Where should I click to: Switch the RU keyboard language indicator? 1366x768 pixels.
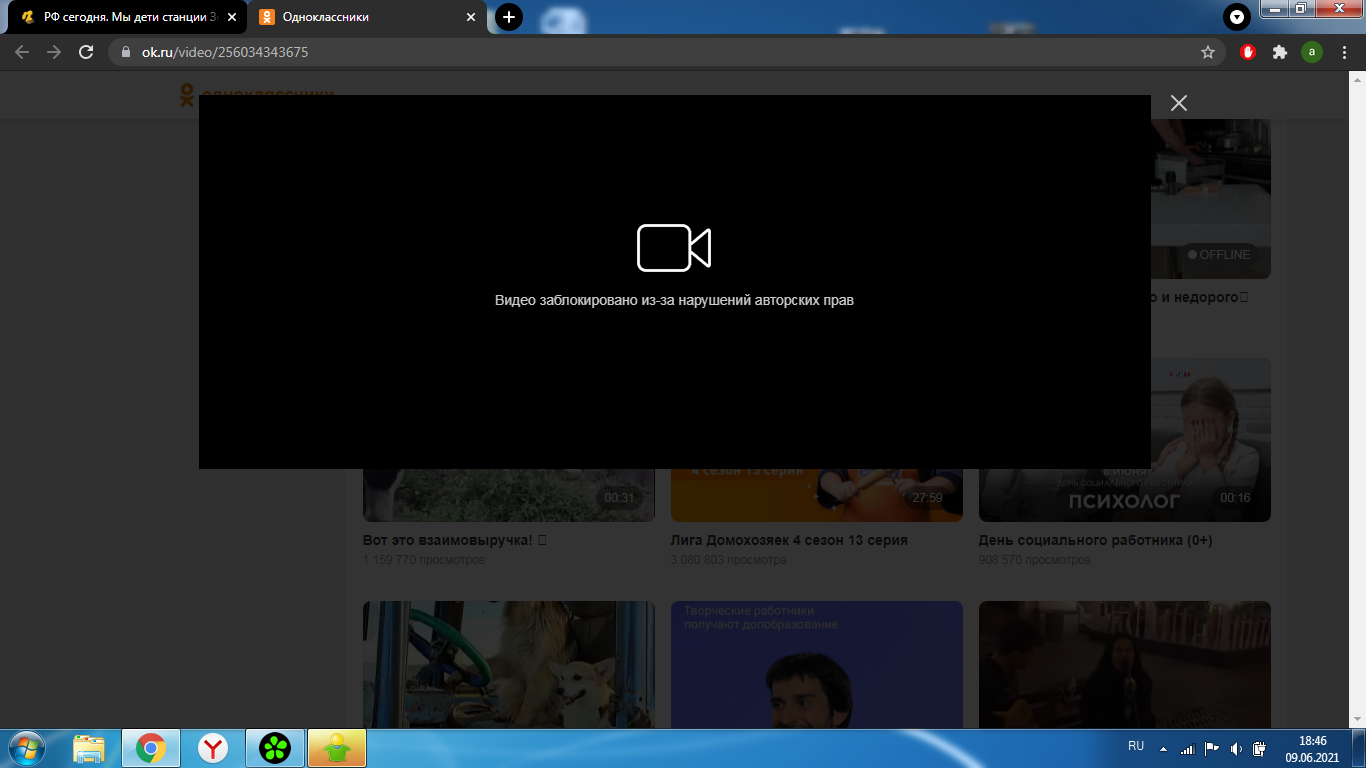pos(1135,746)
